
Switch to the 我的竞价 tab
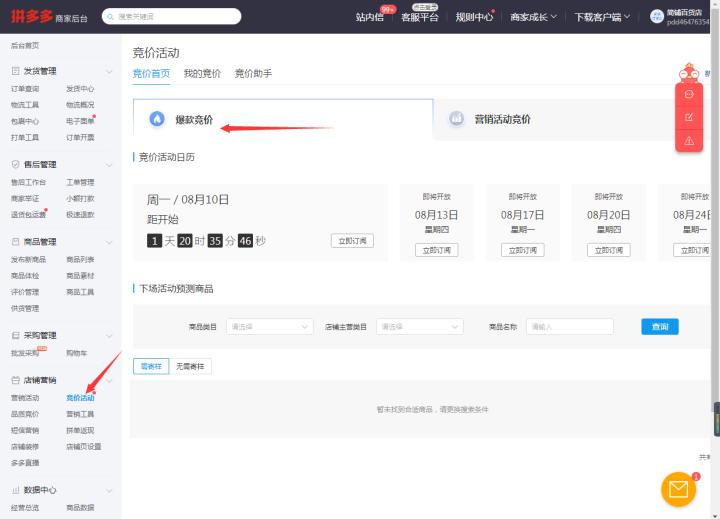(x=202, y=73)
